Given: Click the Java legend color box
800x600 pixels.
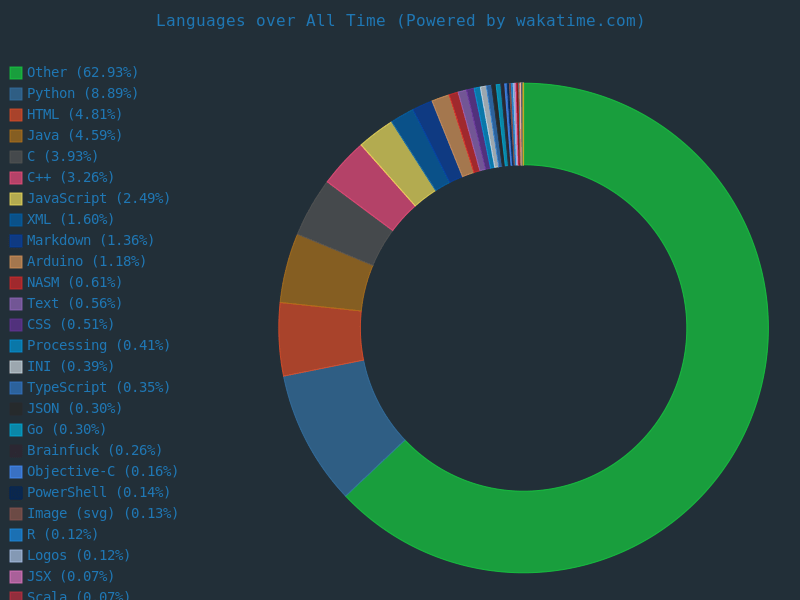Looking at the screenshot, I should click(x=16, y=136).
